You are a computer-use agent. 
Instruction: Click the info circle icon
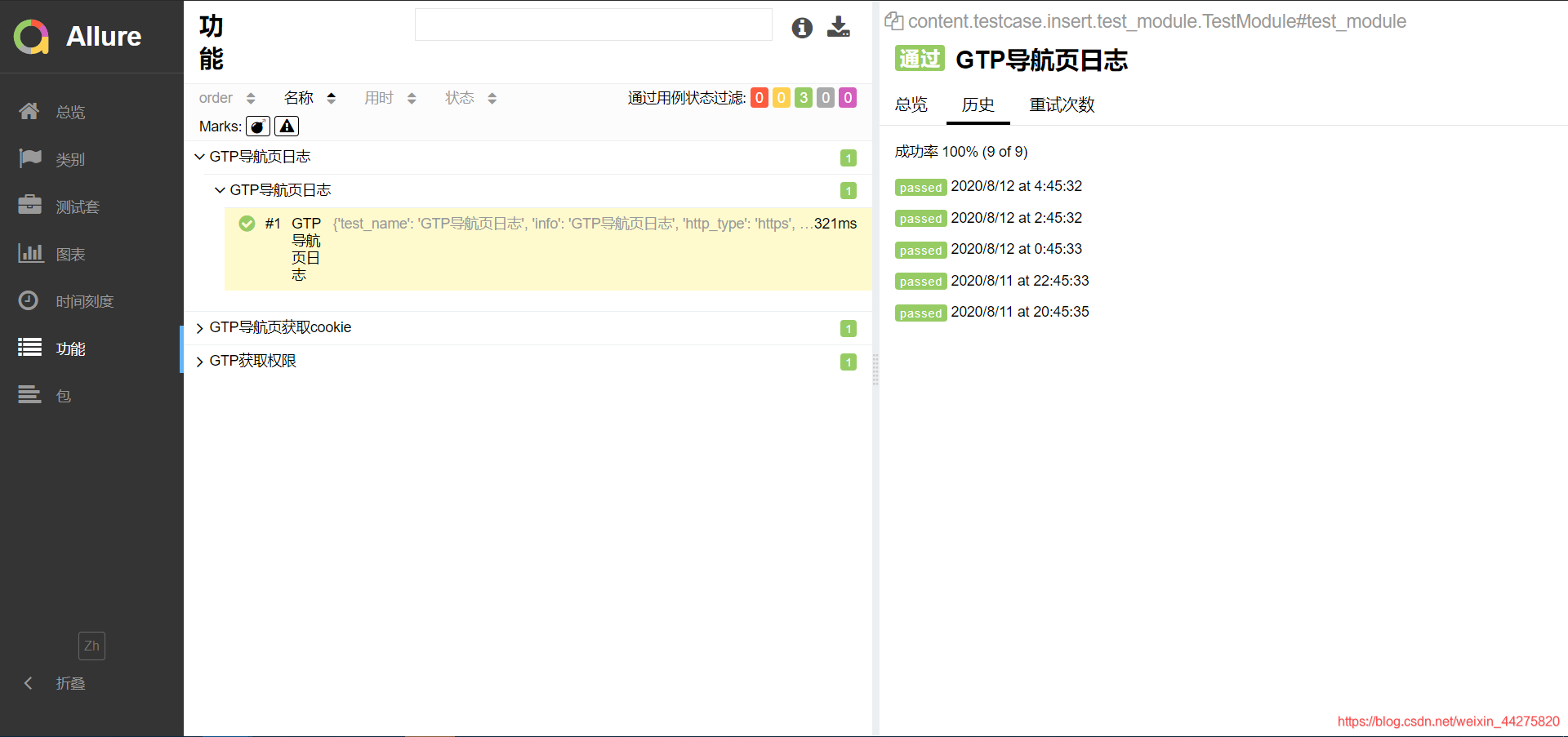pos(802,28)
